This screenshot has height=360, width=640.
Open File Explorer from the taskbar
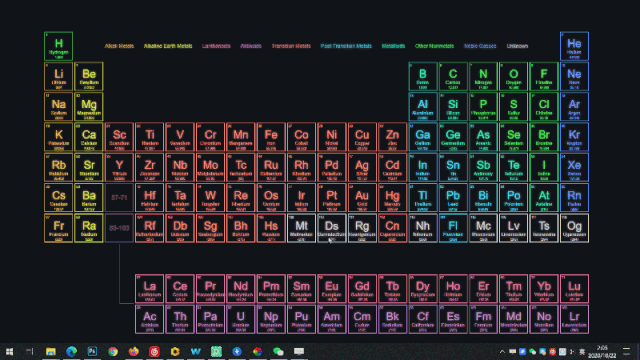[51, 351]
